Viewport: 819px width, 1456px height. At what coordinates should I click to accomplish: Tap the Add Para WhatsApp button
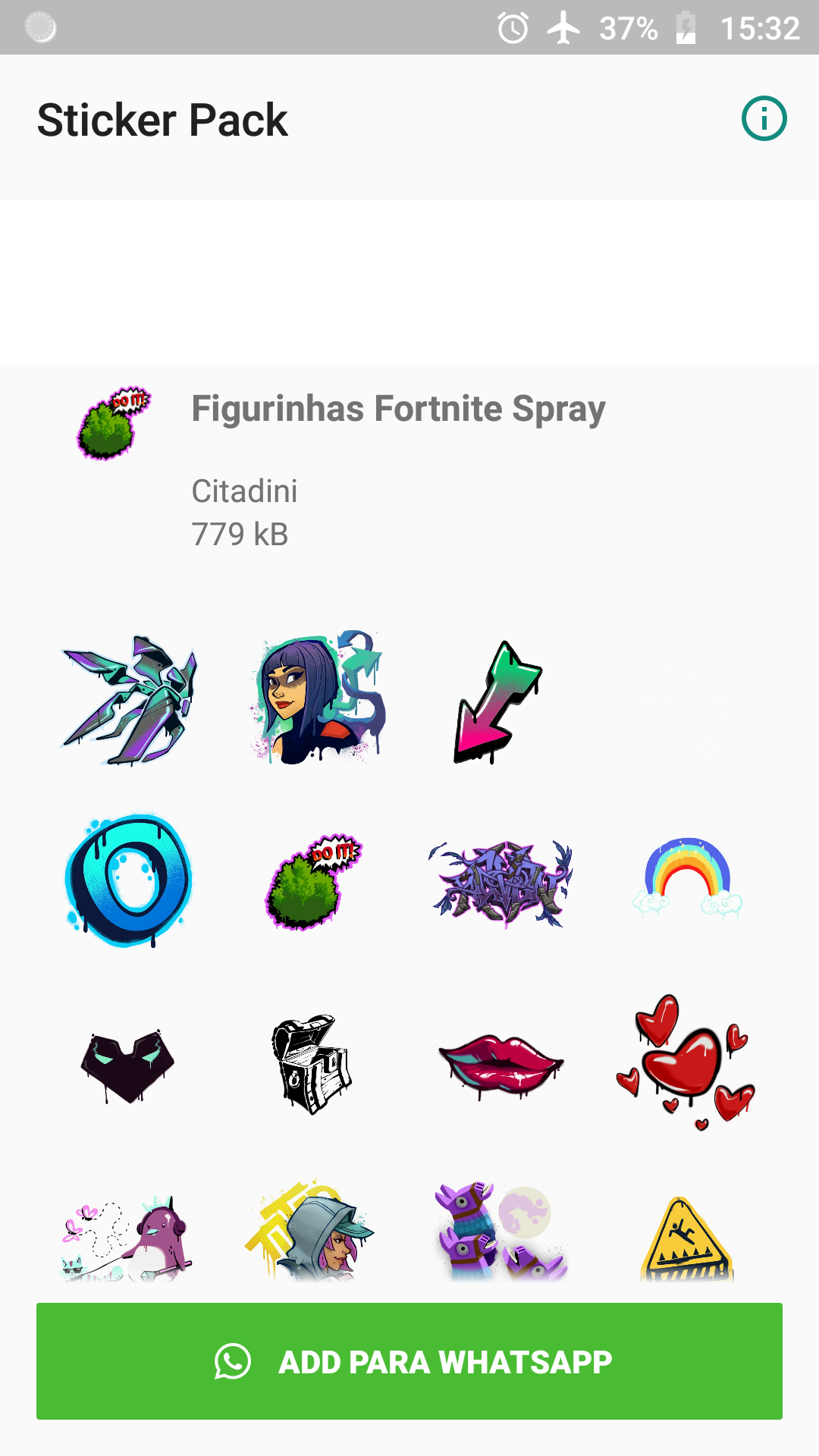click(409, 1361)
